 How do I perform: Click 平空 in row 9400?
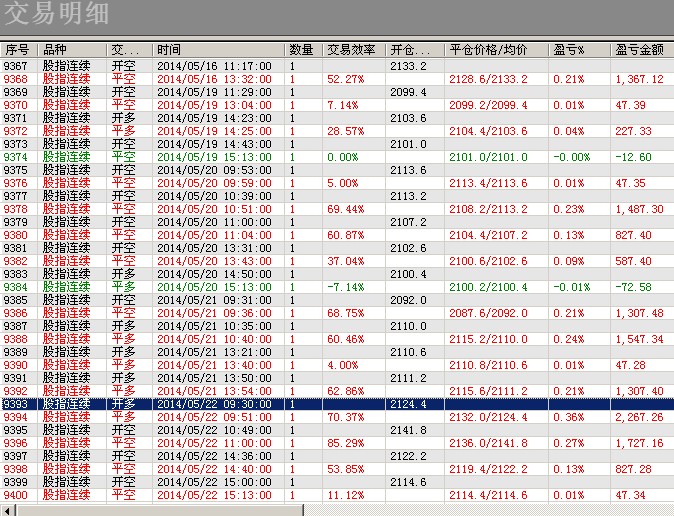point(123,495)
